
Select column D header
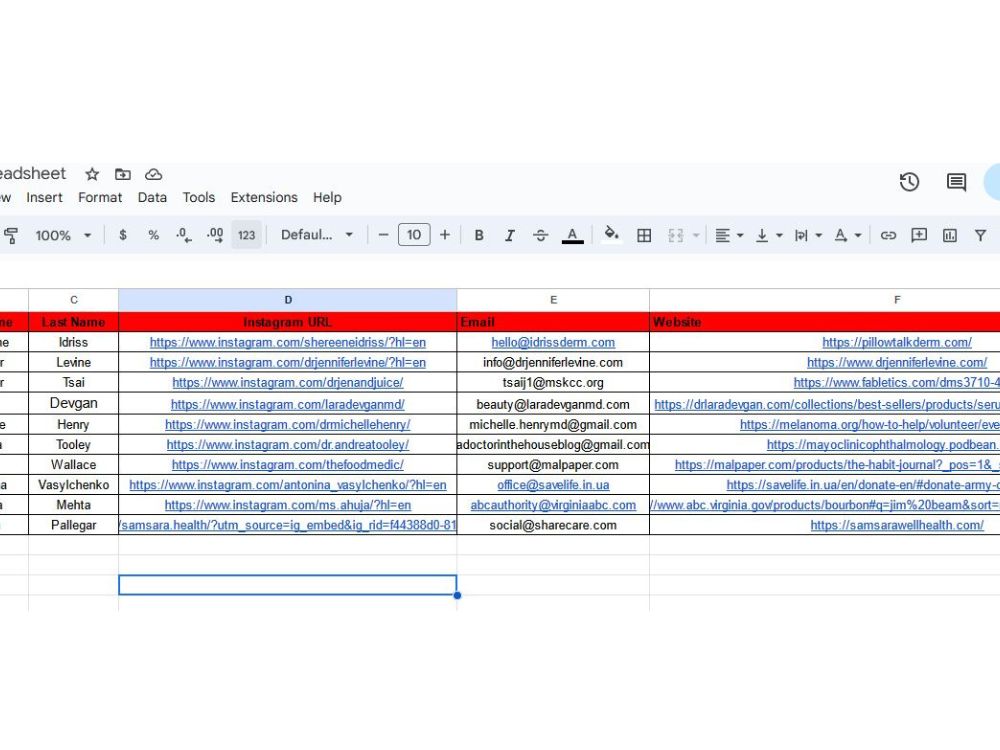click(x=288, y=300)
